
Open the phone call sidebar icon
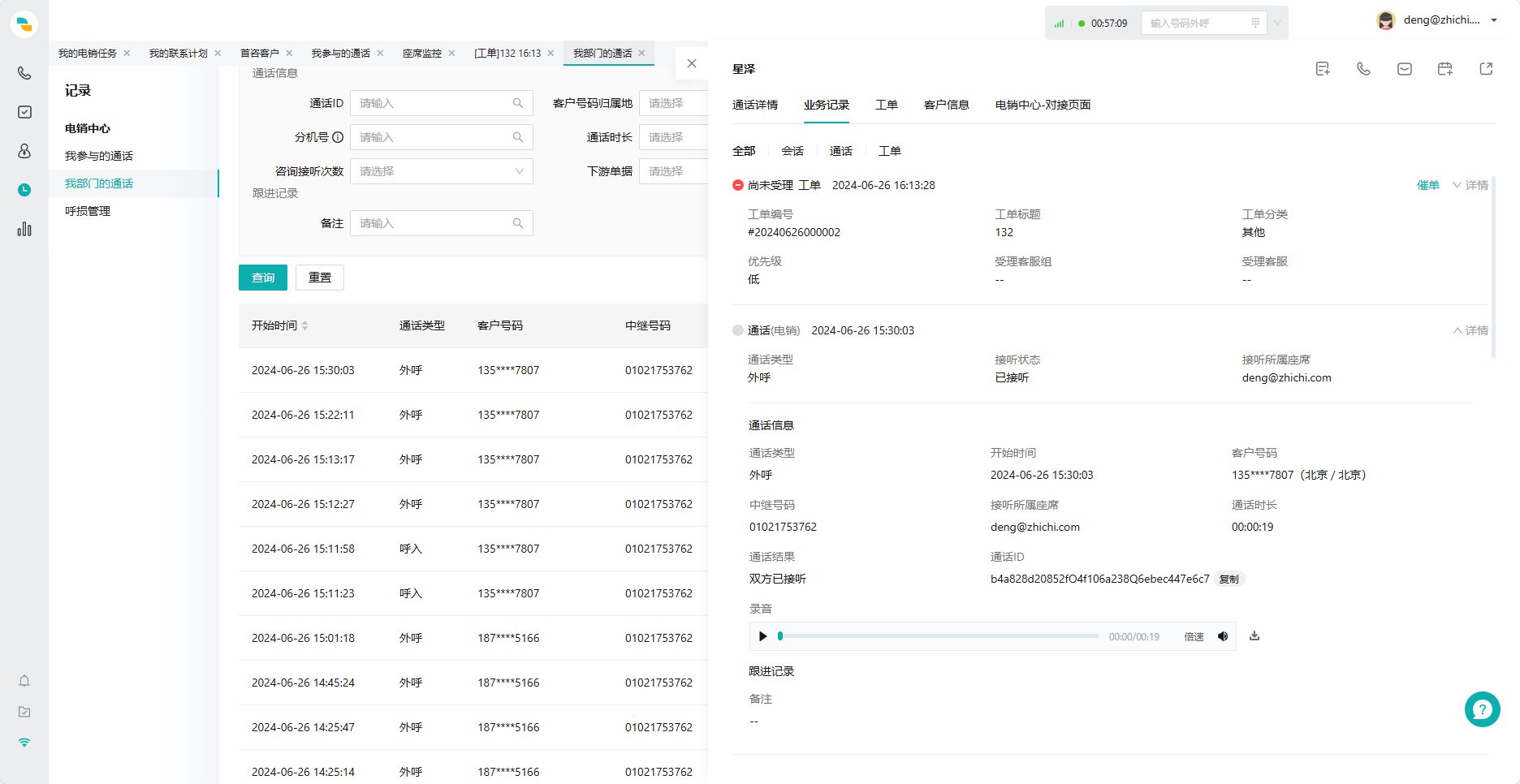24,73
